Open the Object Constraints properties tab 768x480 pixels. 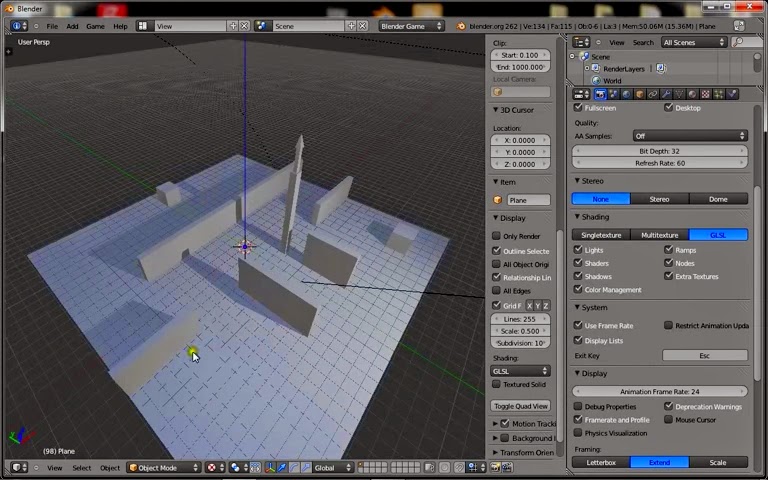[x=653, y=94]
